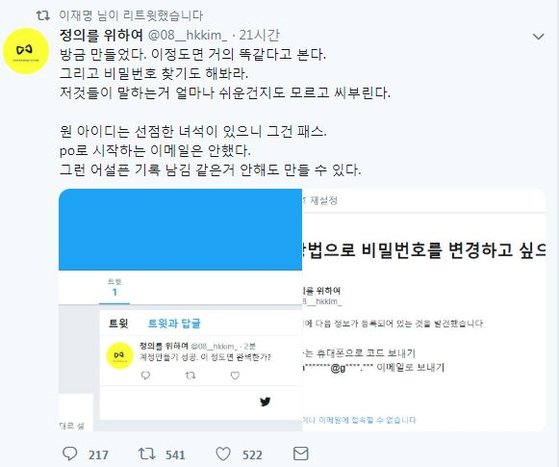Retweet using the icon beside 541
The image size is (559, 467).
click(147, 454)
